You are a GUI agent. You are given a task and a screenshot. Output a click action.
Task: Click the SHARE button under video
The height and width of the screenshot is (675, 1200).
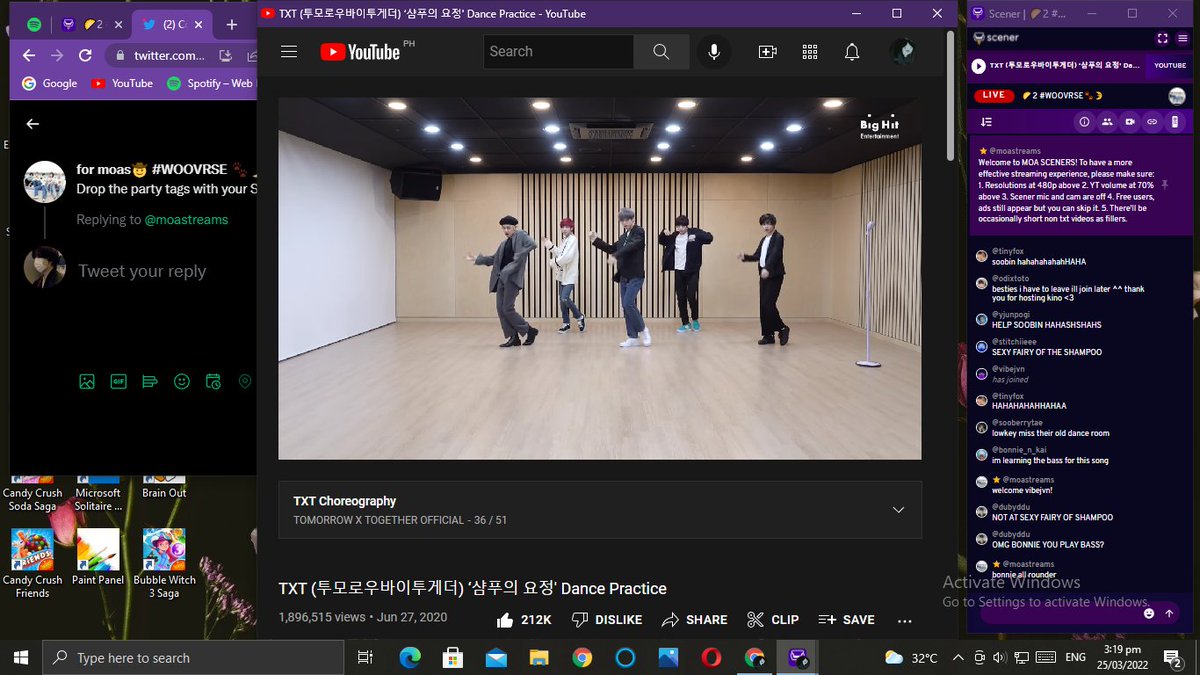click(695, 620)
